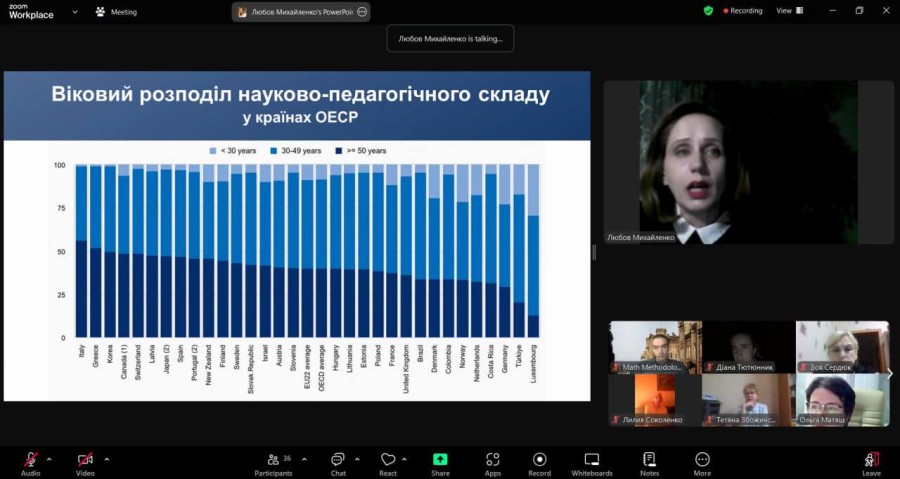Select Ольга Маташ participant thumbnail
Viewport: 900px width, 479px height.
click(x=843, y=400)
